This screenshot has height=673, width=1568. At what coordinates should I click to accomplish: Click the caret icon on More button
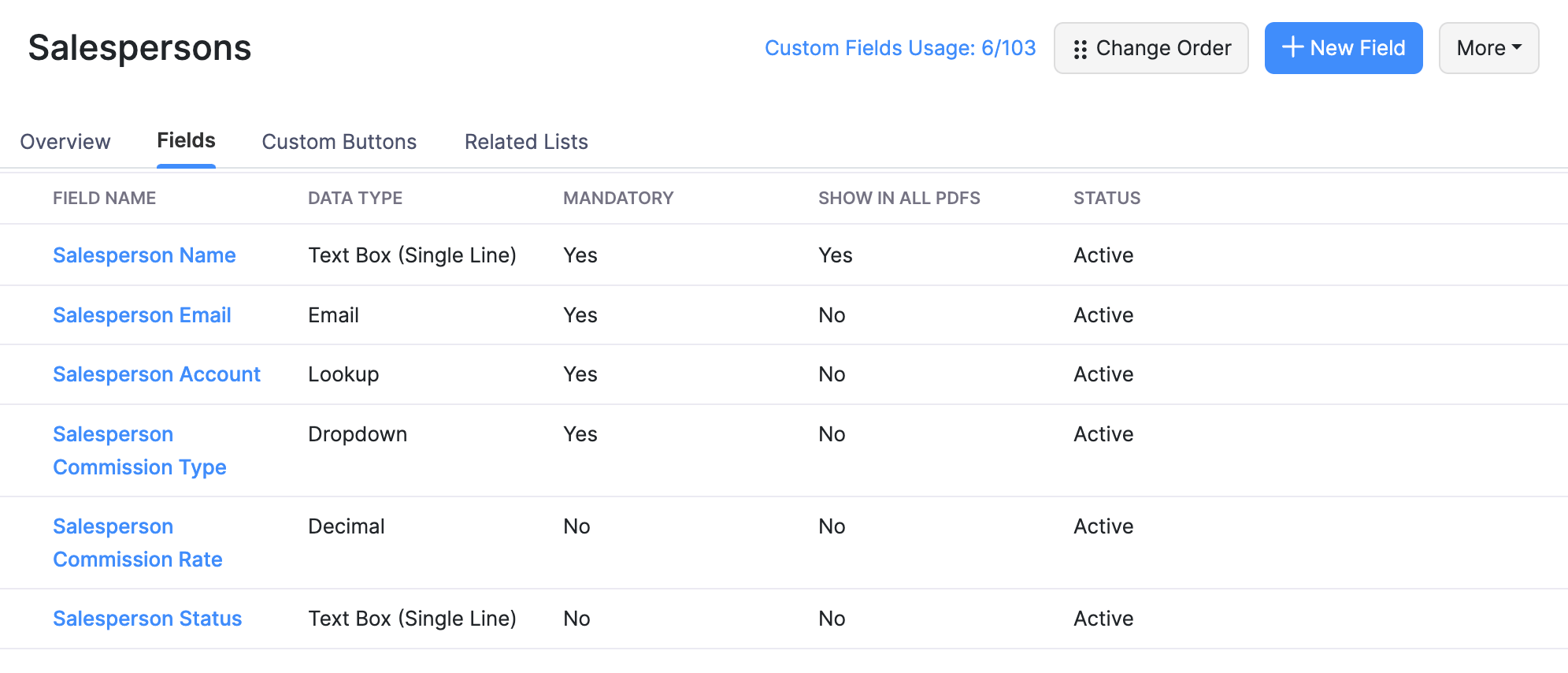point(1516,47)
